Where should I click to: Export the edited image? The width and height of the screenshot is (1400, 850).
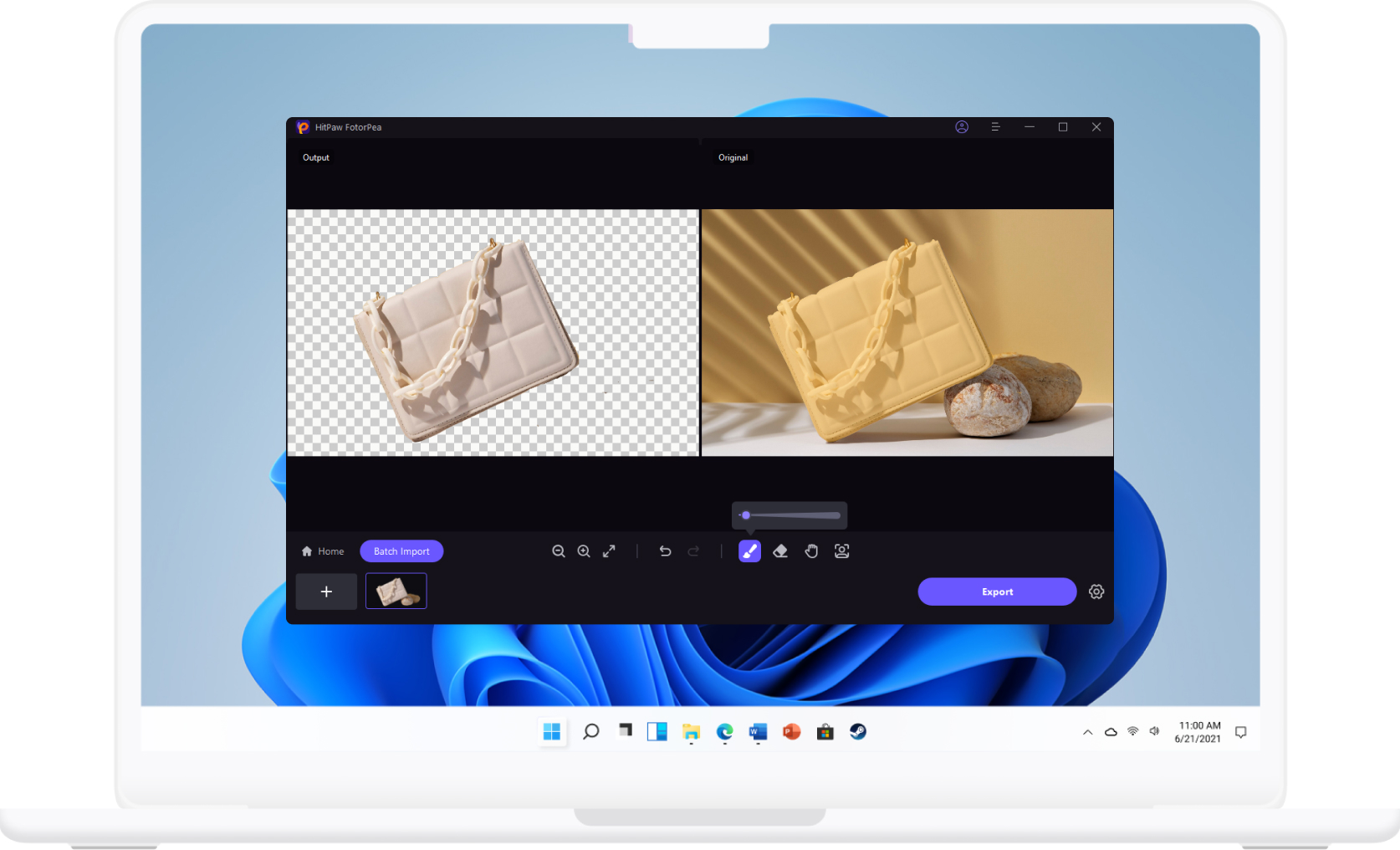[x=997, y=591]
